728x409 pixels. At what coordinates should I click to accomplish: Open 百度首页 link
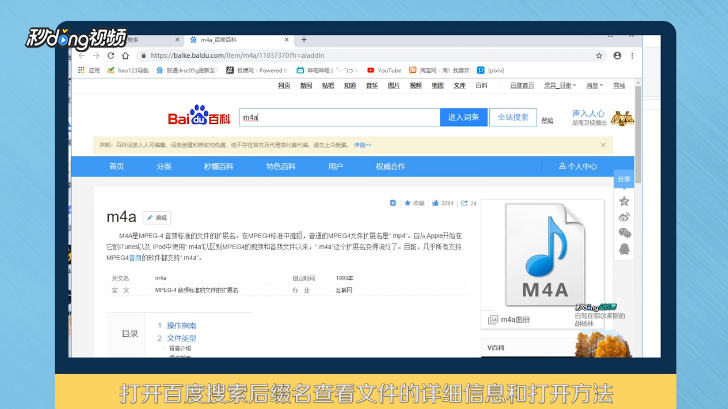click(x=522, y=86)
